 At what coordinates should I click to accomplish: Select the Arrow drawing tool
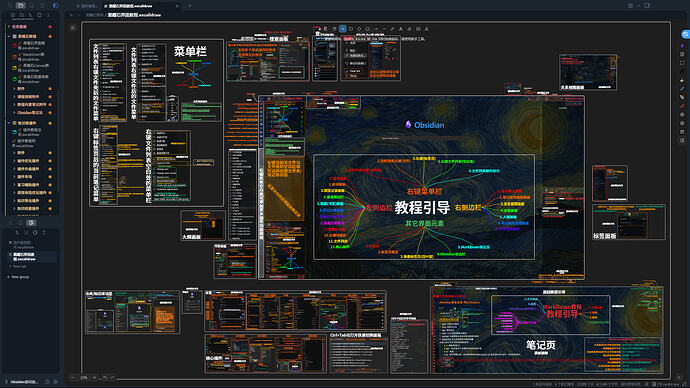(x=376, y=29)
